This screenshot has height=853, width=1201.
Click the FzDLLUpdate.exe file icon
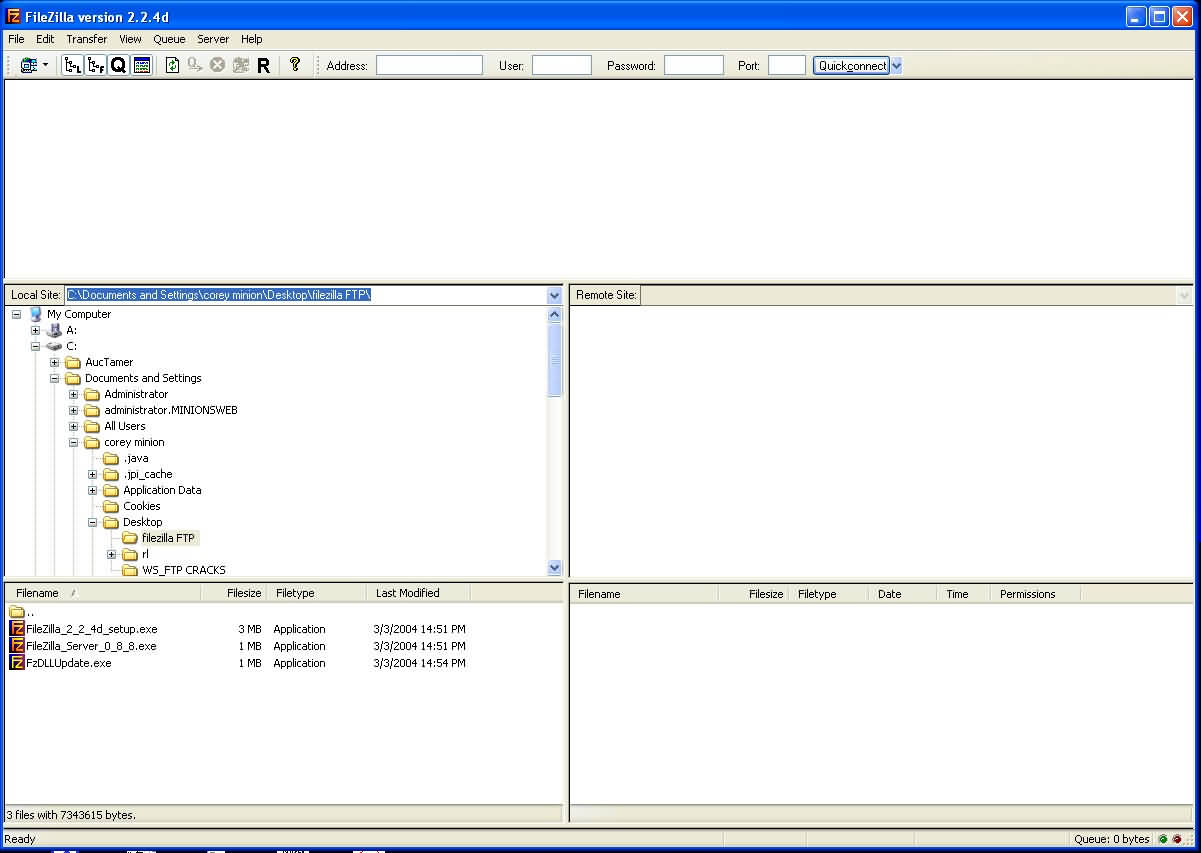click(17, 663)
